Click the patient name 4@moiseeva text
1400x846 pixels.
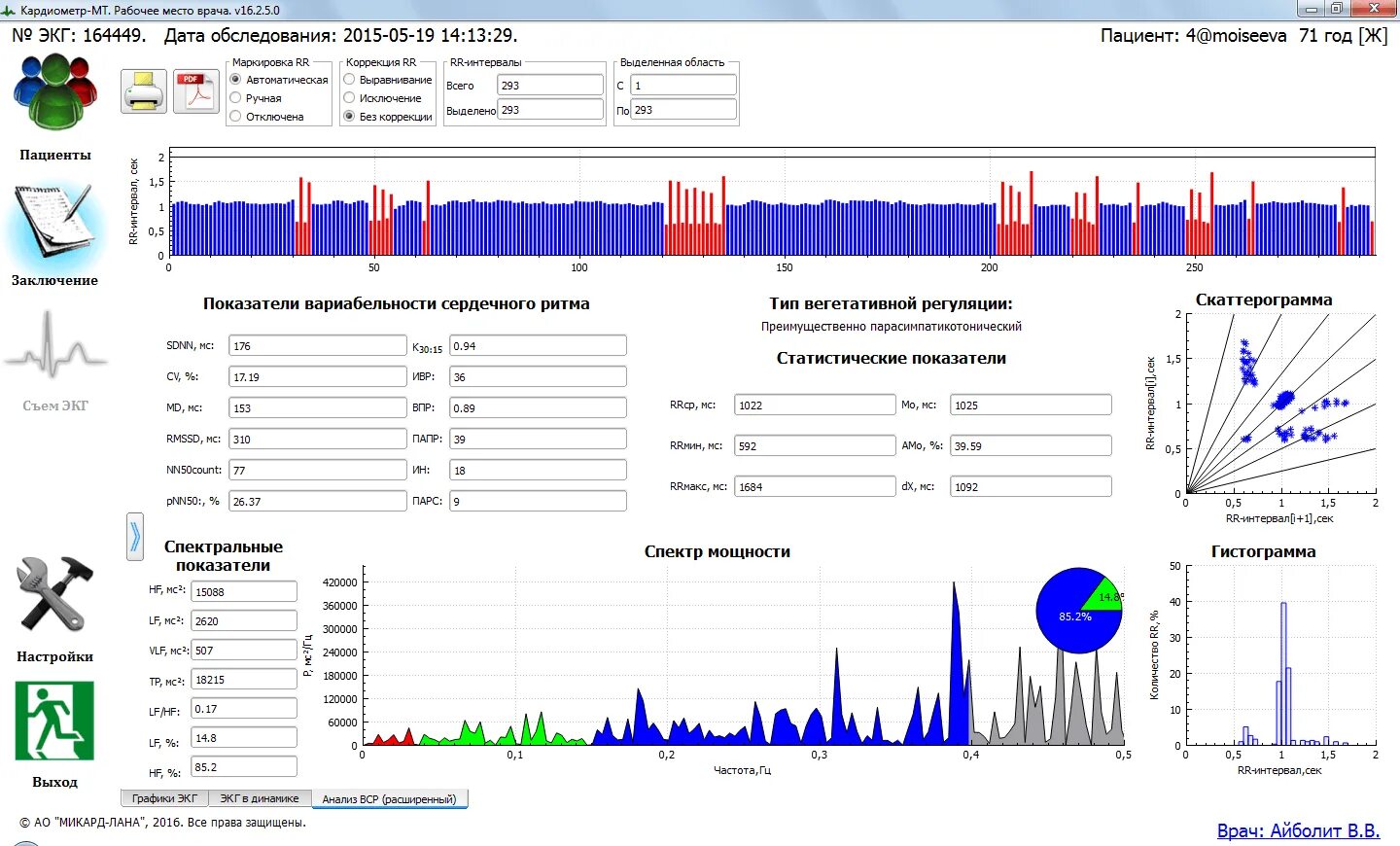click(1236, 36)
